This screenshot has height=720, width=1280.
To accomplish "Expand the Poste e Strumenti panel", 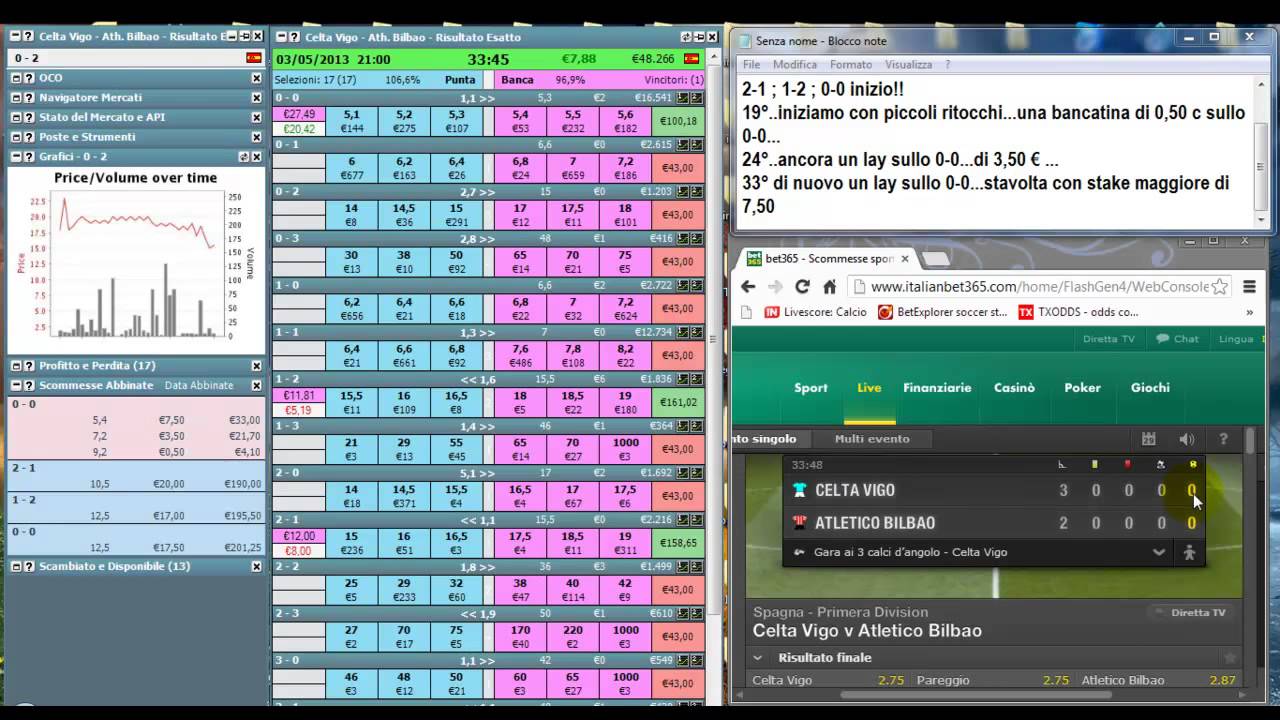I will pyautogui.click(x=17, y=137).
